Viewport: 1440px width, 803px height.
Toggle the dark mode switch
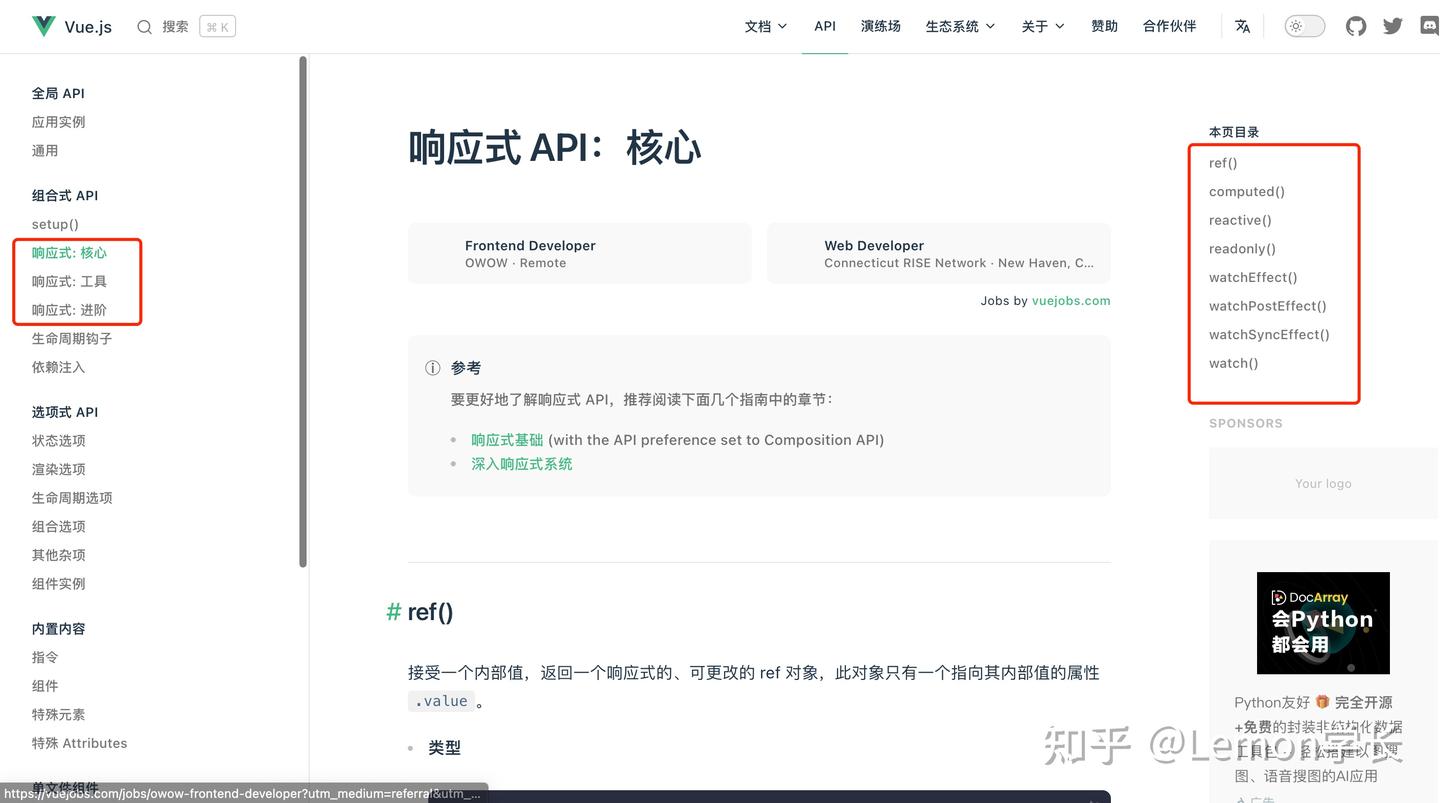click(1304, 26)
